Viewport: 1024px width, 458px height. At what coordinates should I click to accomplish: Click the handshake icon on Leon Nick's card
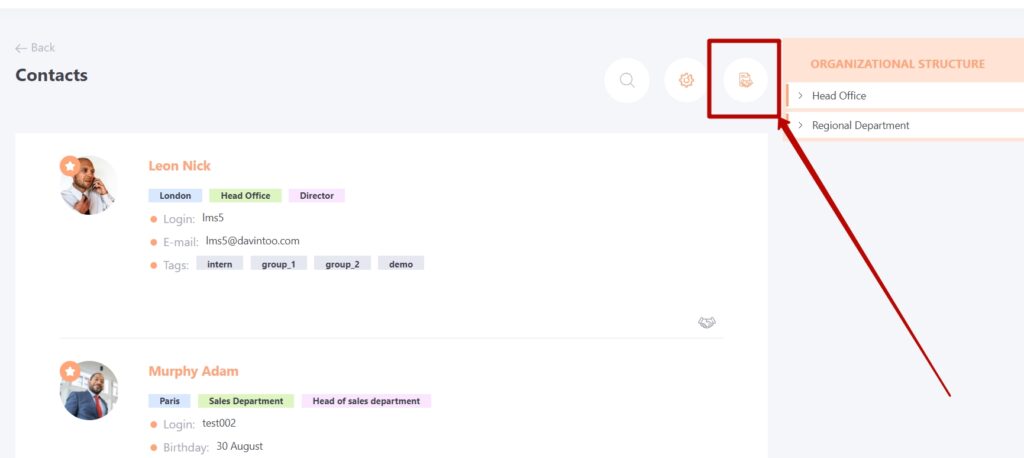point(707,323)
